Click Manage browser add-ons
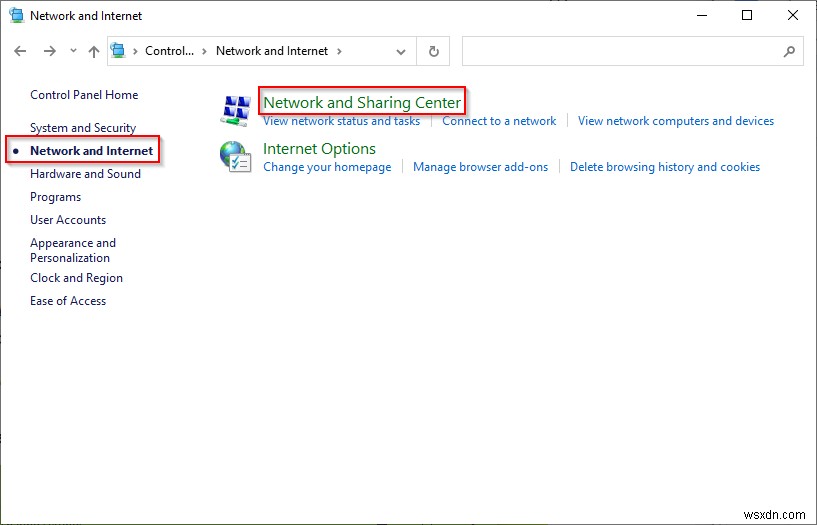This screenshot has width=817, height=525. click(x=480, y=167)
